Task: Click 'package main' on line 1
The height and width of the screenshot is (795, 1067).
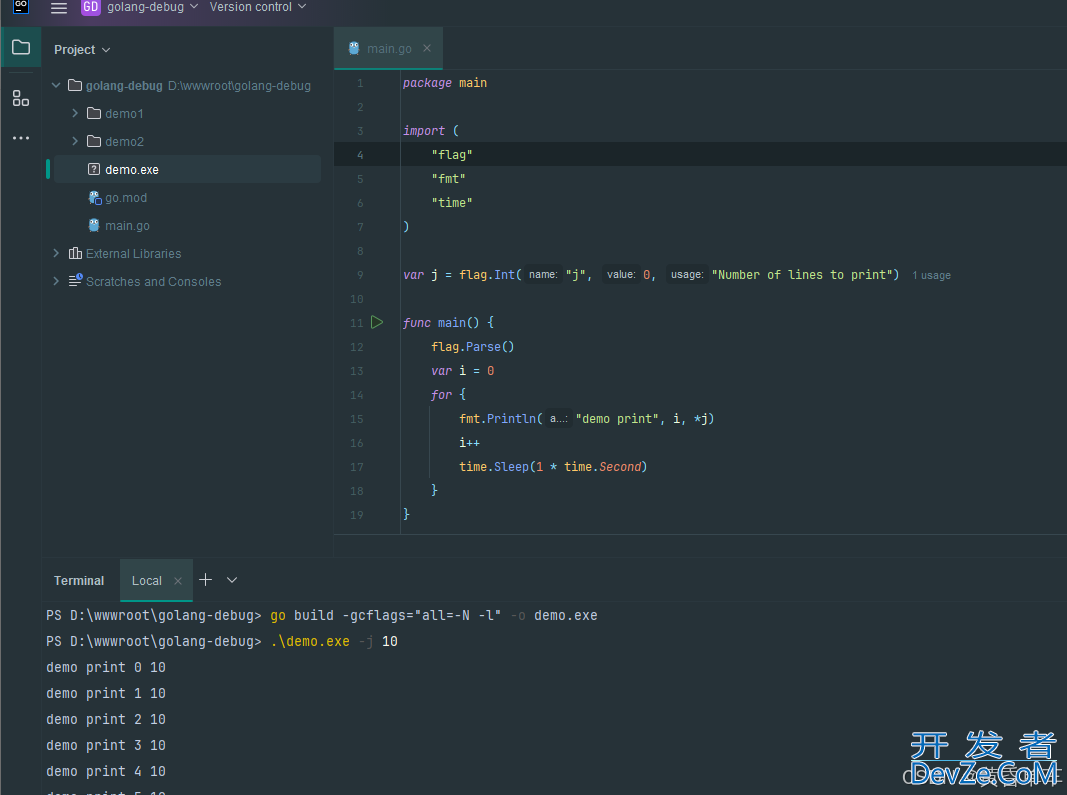Action: pos(444,82)
